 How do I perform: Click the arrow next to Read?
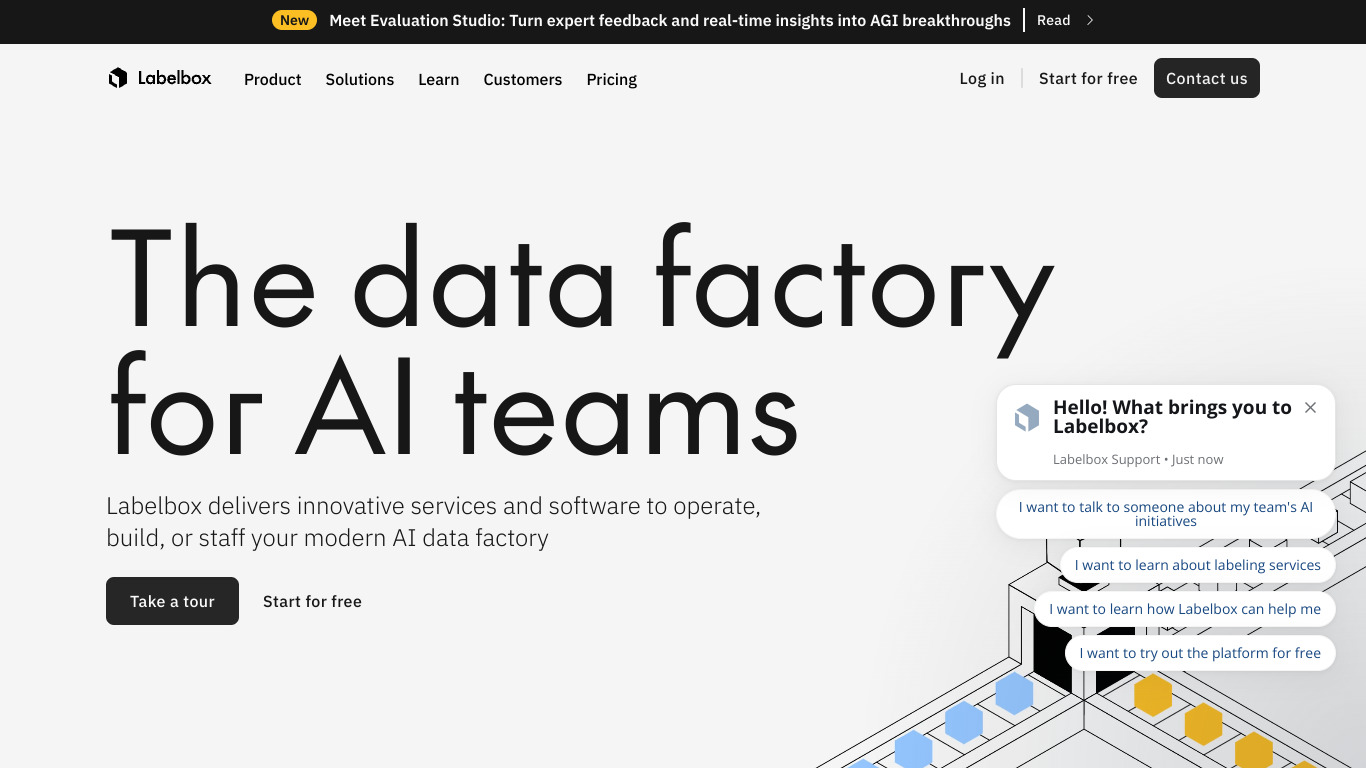(x=1090, y=20)
